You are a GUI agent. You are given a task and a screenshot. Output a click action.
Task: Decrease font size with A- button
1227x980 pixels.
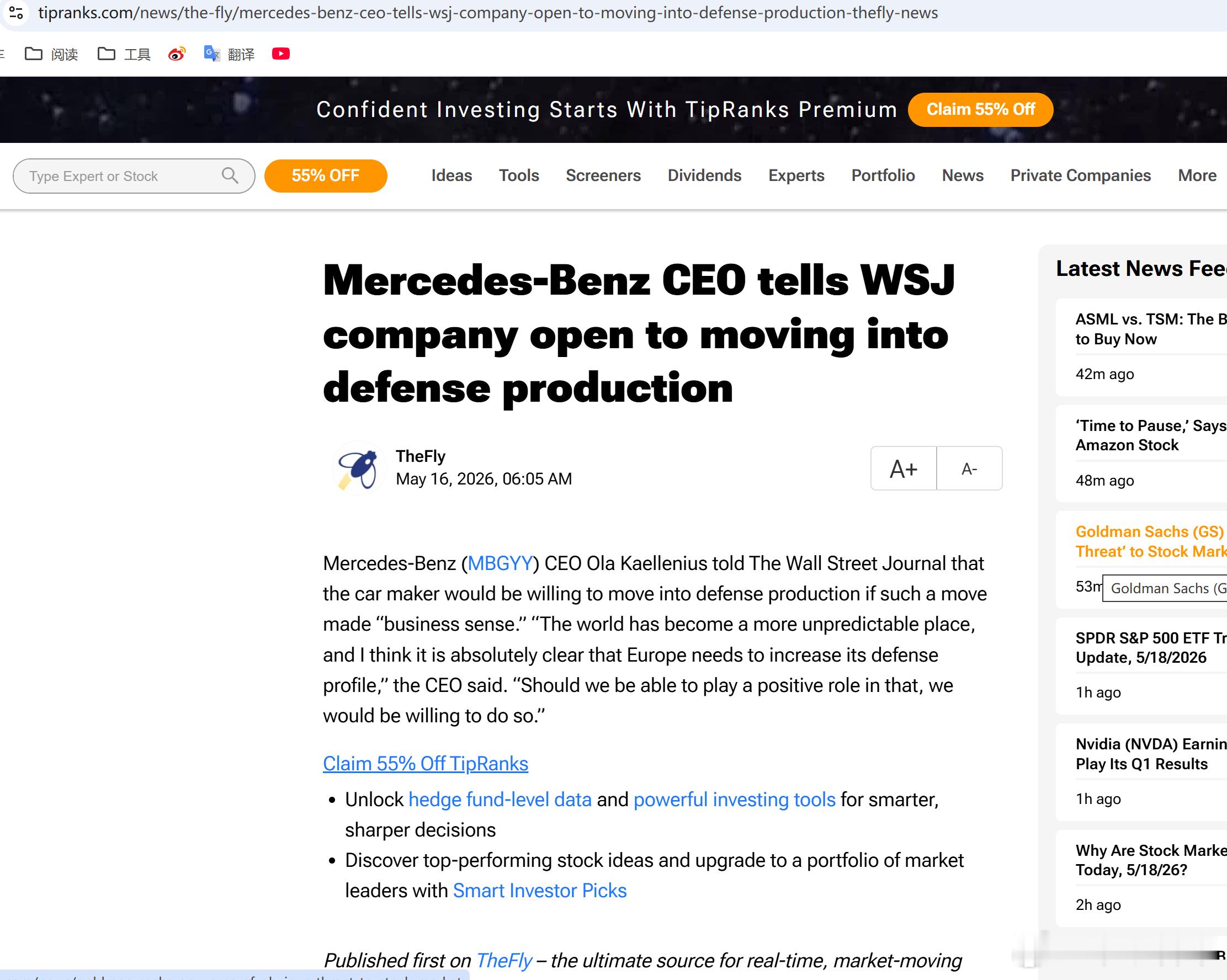click(969, 468)
